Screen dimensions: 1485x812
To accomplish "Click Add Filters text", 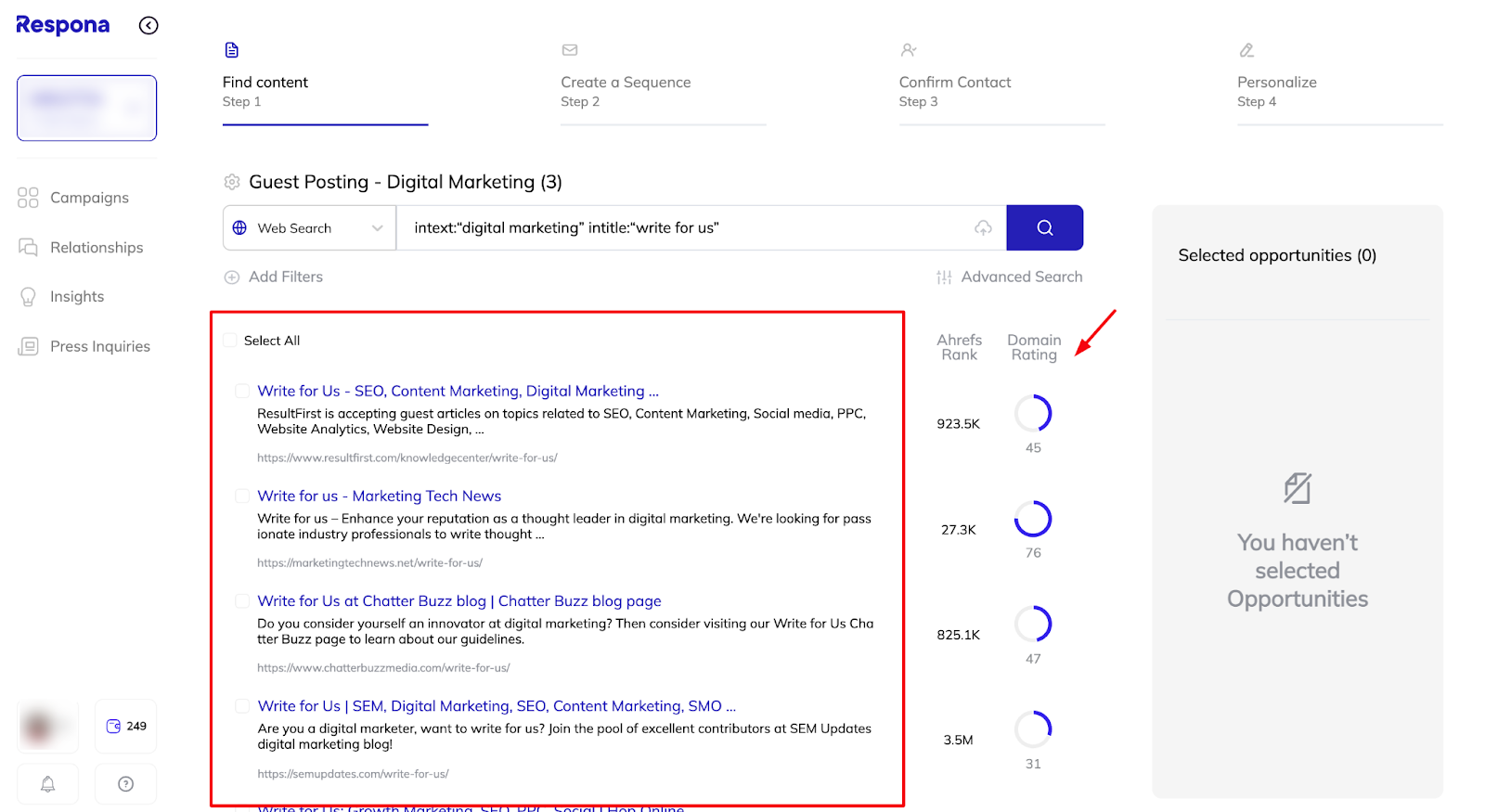I will click(x=286, y=277).
